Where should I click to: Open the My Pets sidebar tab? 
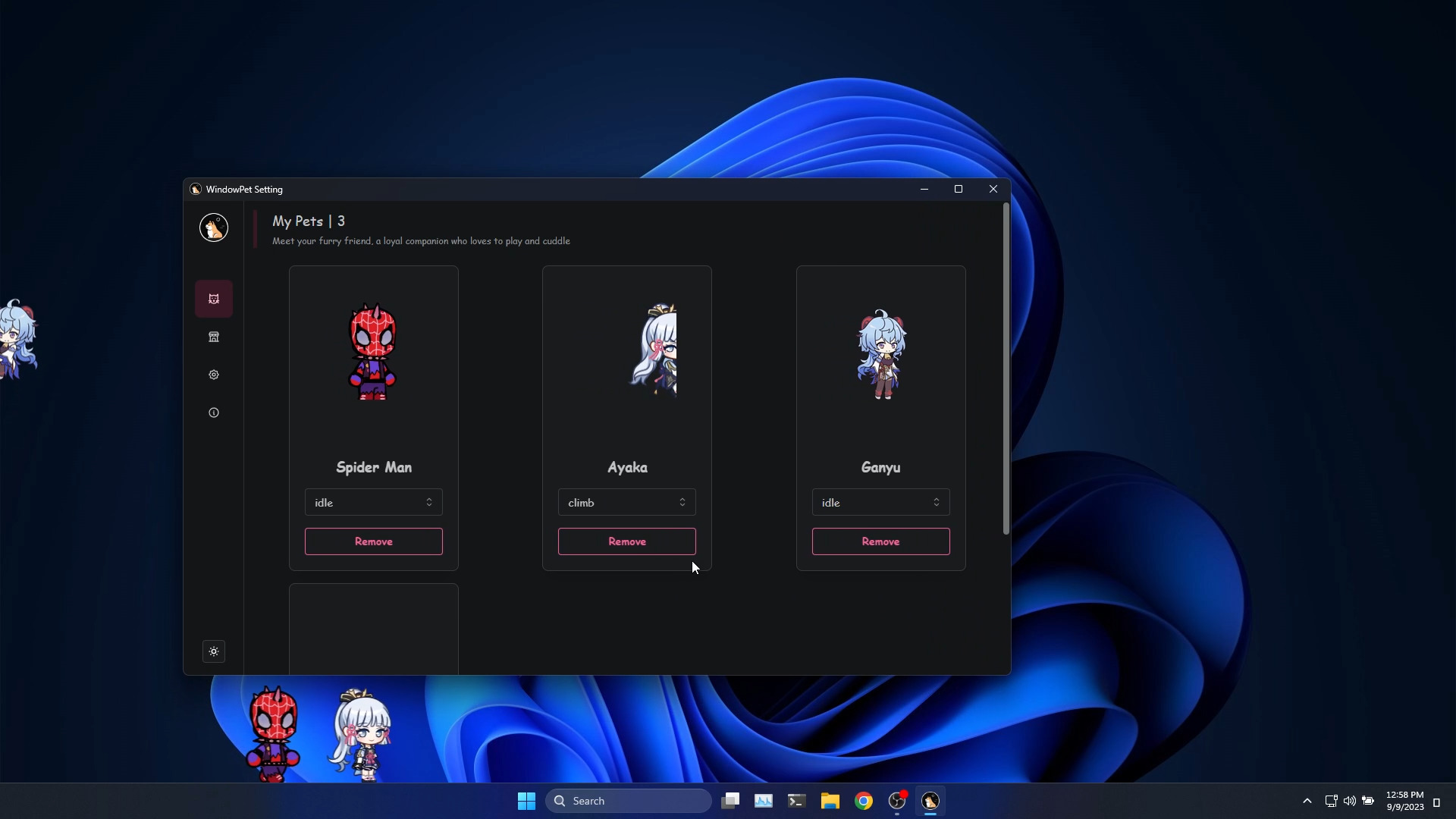click(214, 299)
